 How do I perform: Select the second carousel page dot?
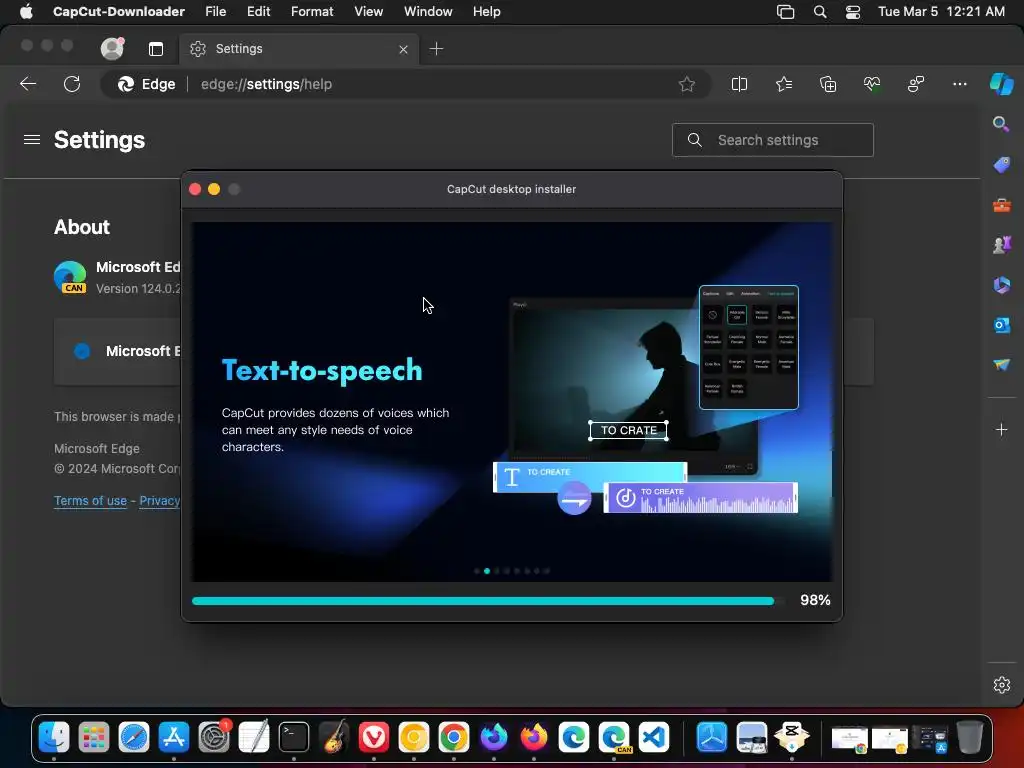[x=487, y=571]
